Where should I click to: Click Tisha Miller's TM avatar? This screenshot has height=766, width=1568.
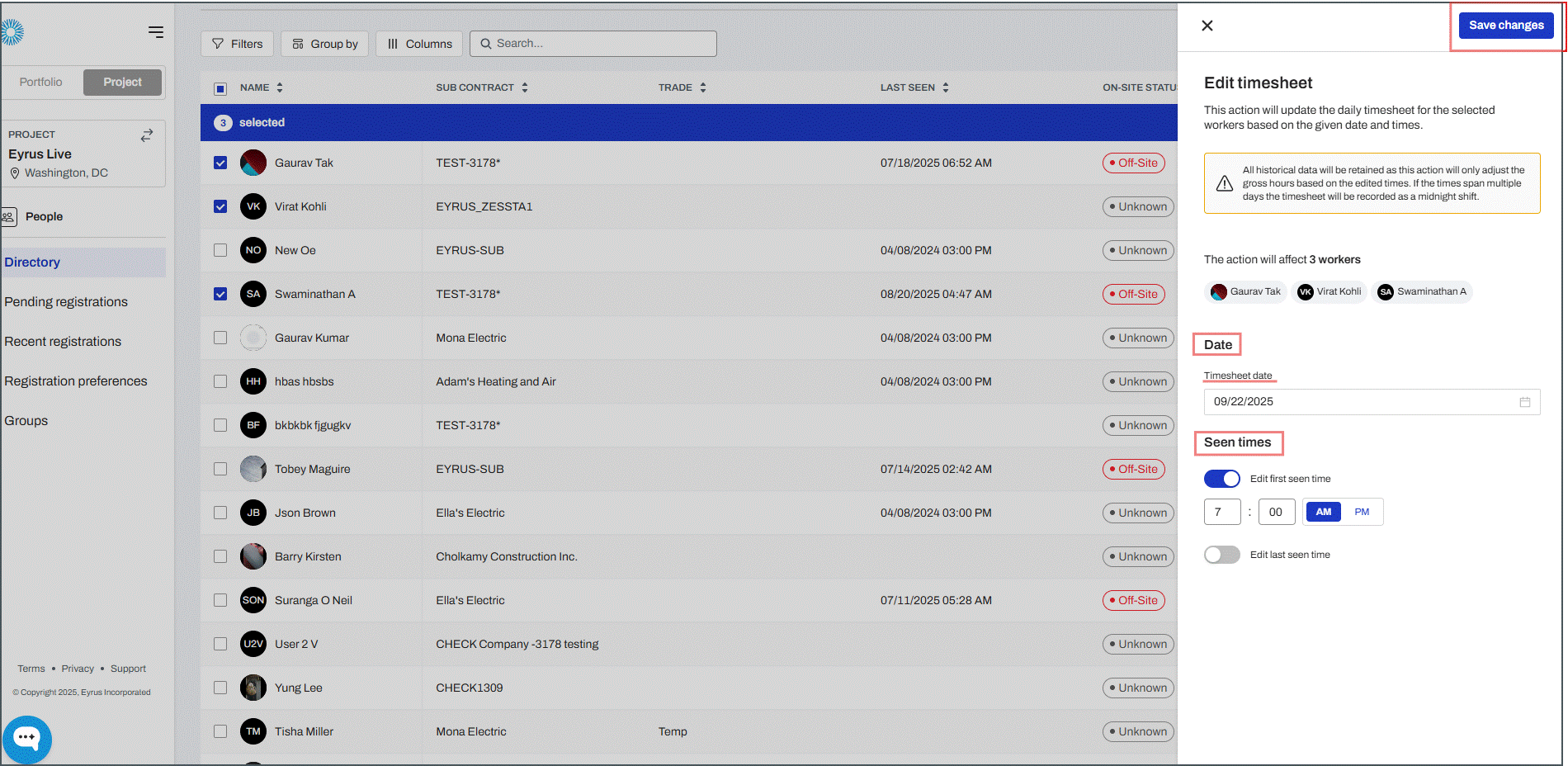(x=253, y=731)
